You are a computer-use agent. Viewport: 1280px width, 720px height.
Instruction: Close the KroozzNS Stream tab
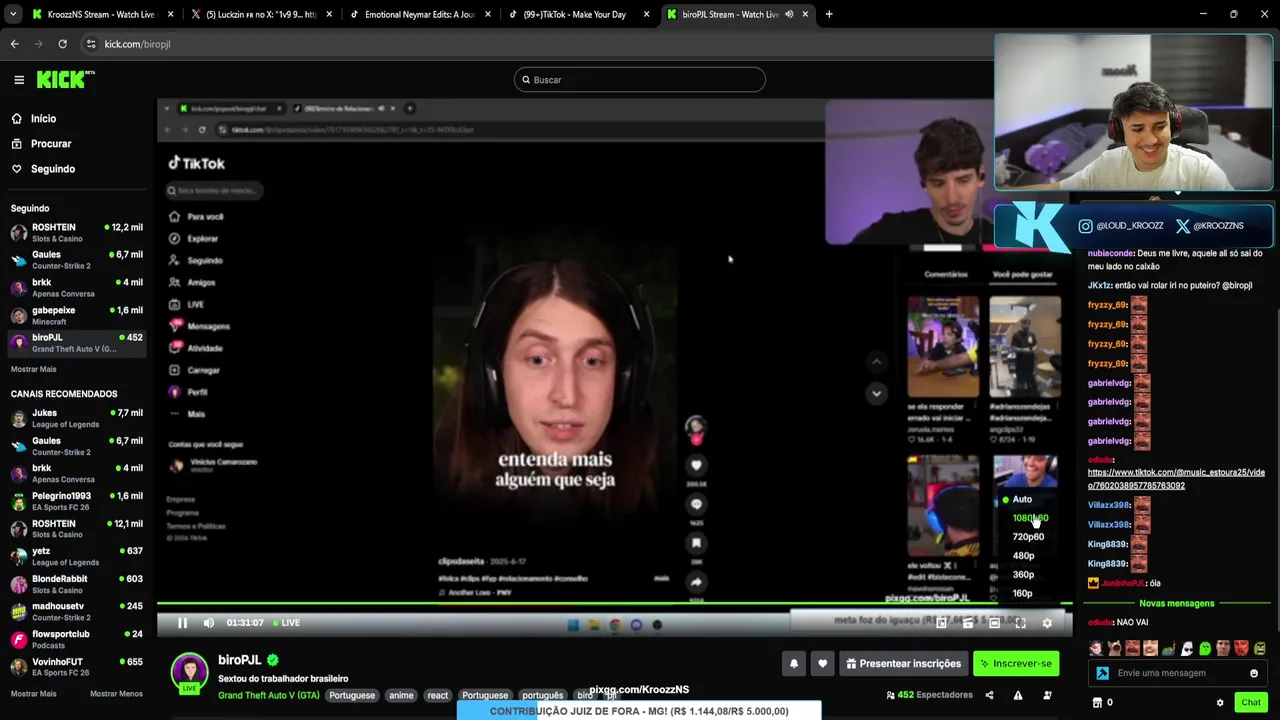click(x=170, y=14)
